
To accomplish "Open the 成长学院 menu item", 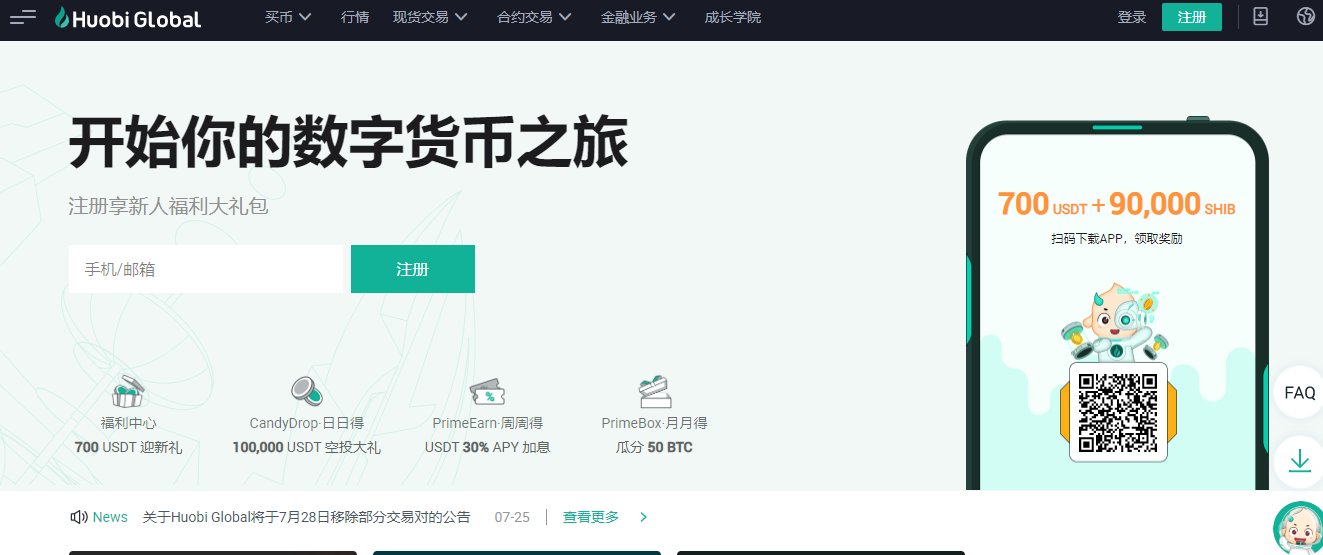I will coord(732,17).
